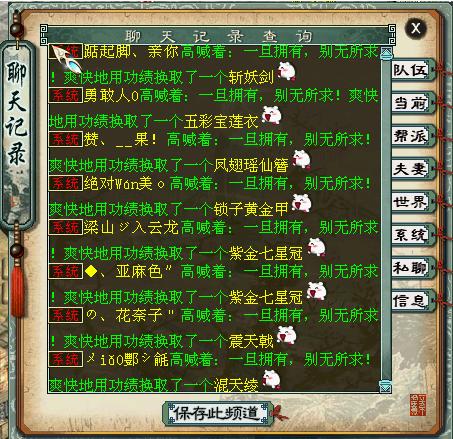453x439 pixels.
Task: Click the bear emoticon after 斩妖剑
Action: [286, 71]
